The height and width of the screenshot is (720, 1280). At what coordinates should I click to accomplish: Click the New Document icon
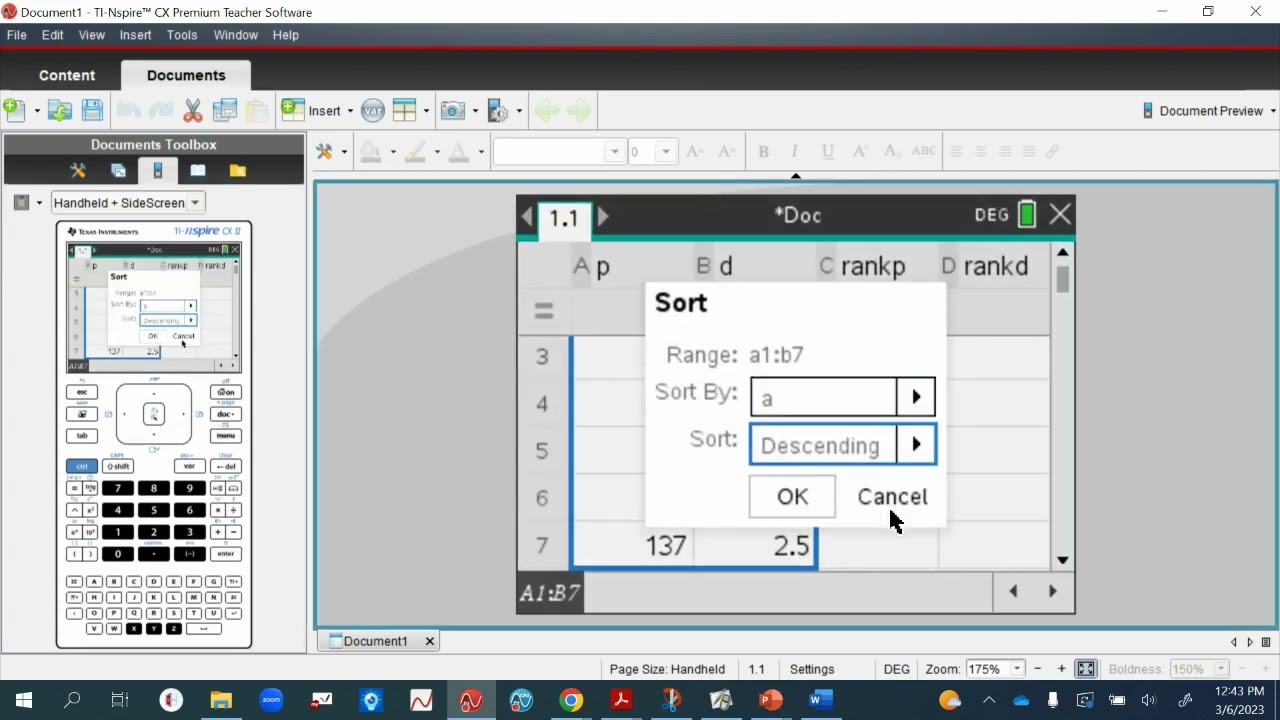[x=14, y=111]
